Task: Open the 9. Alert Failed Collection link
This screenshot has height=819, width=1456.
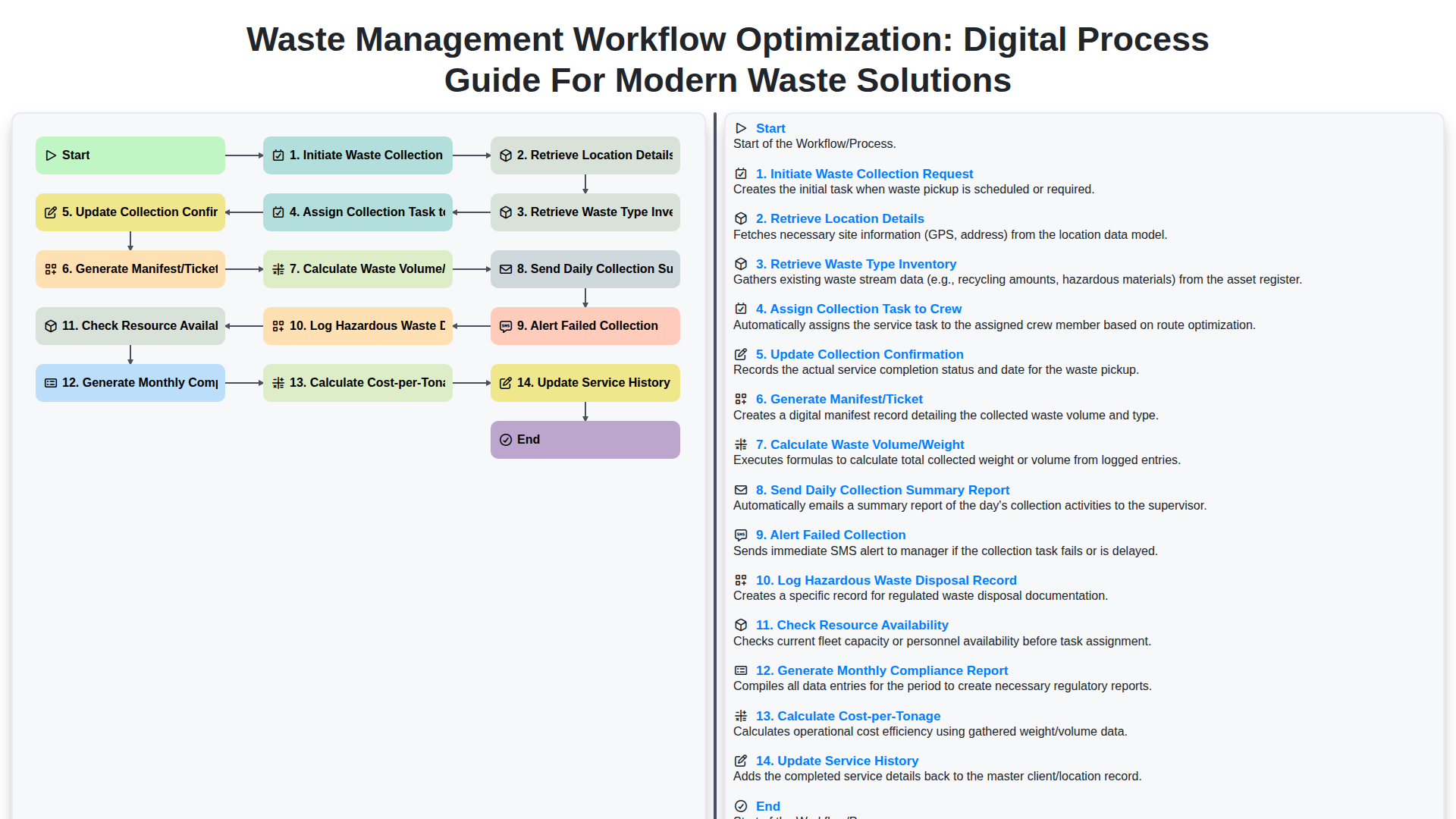Action: [x=830, y=535]
